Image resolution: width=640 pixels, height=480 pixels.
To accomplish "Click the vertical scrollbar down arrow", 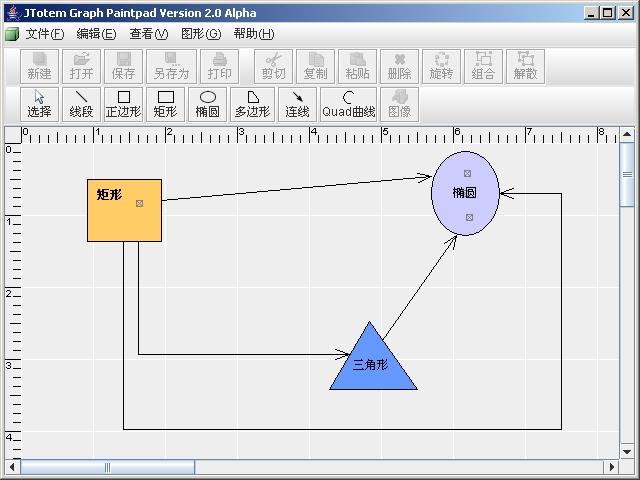I will click(x=627, y=451).
